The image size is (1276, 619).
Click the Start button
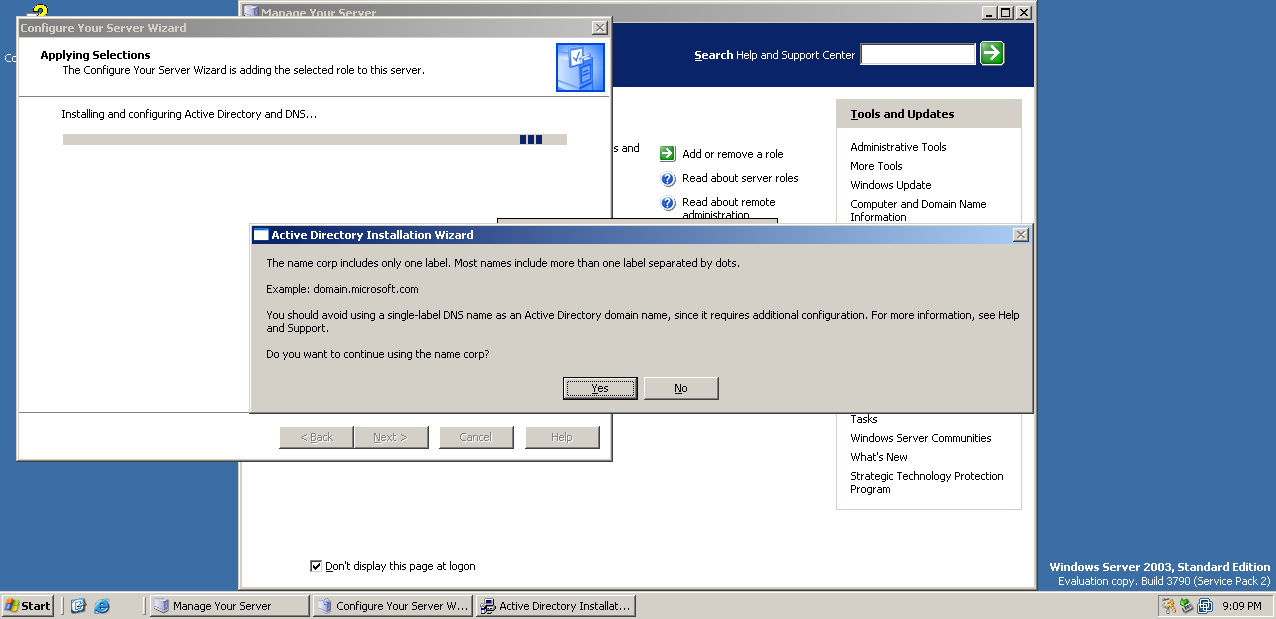[x=27, y=606]
